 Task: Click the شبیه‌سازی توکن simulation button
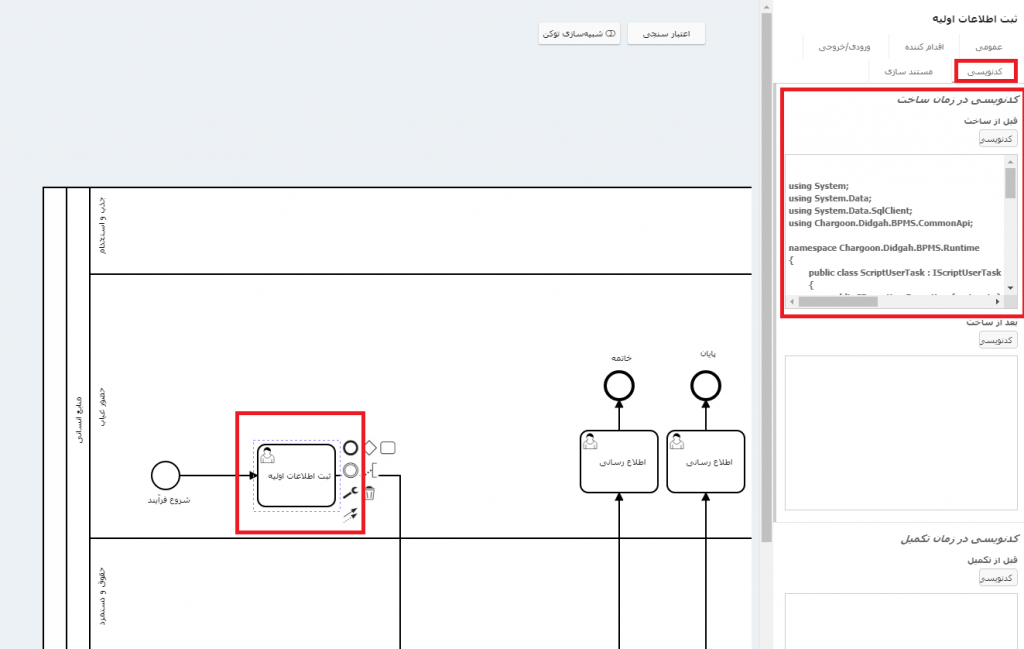point(580,34)
